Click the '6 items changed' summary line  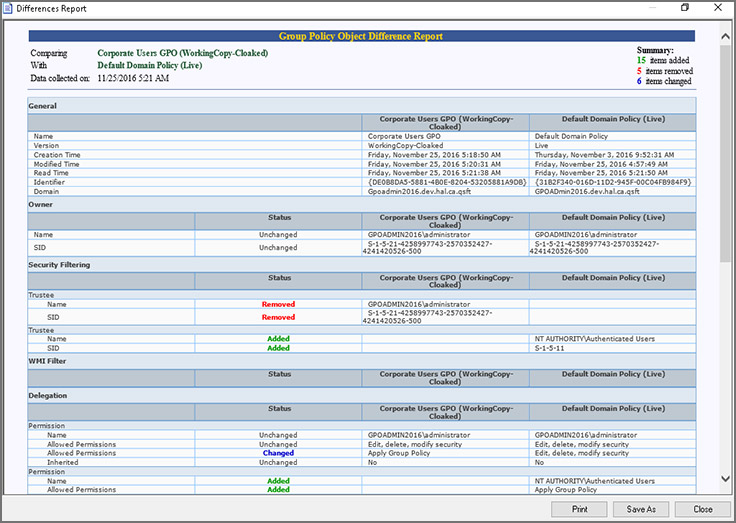[664, 81]
